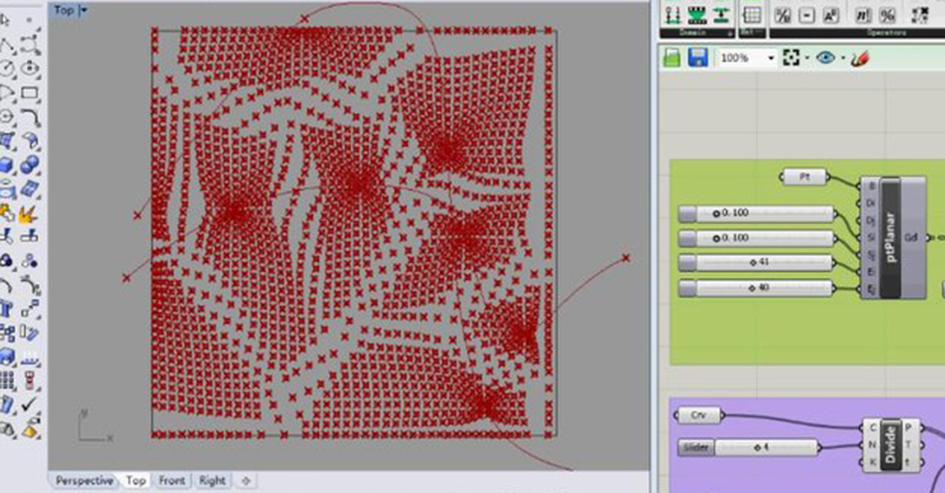Image resolution: width=945 pixels, height=493 pixels.
Task: Click the green checkmark icon in left toolbar
Action: pos(28,406)
